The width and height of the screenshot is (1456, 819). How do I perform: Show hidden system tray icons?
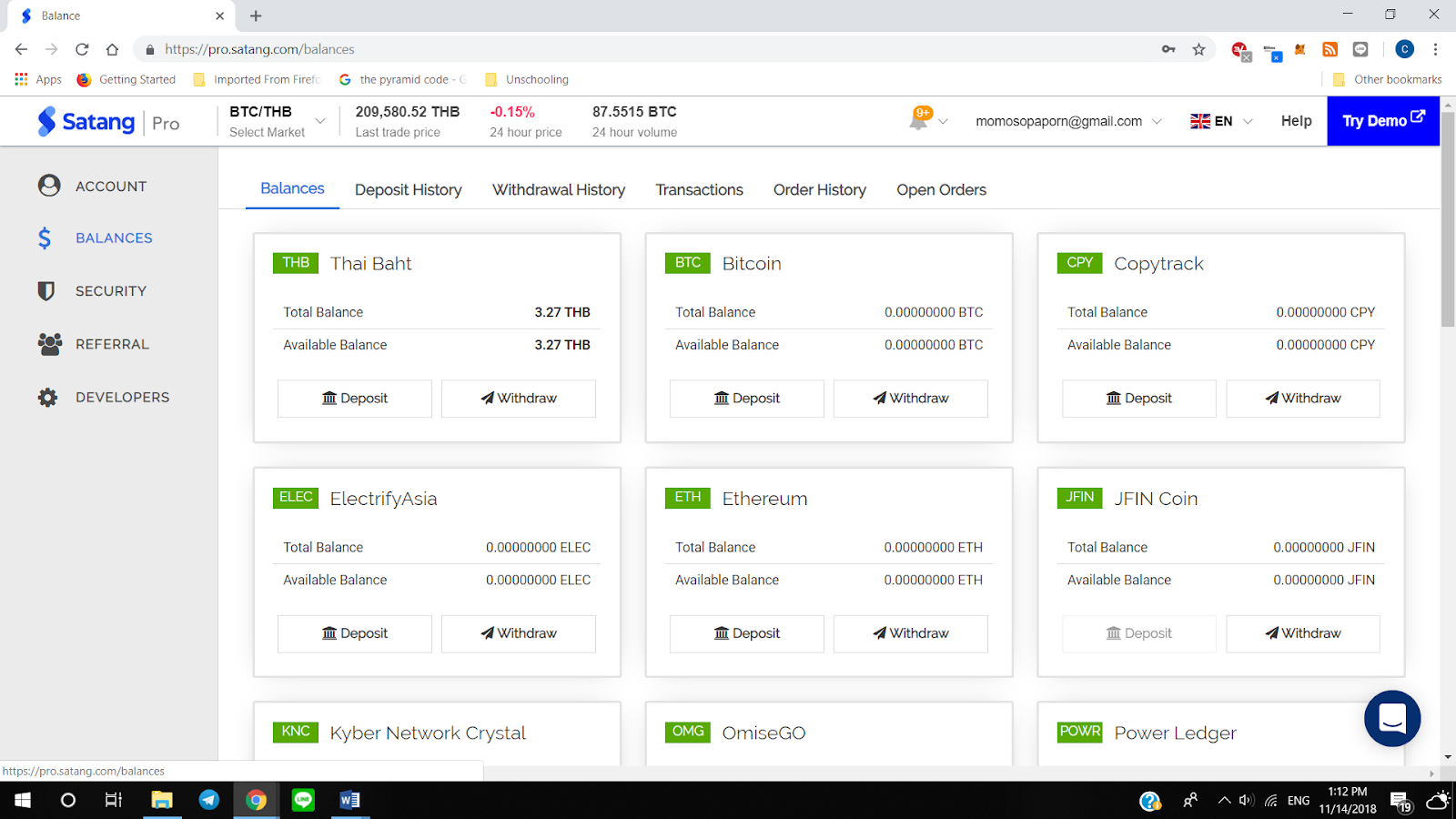(1224, 801)
